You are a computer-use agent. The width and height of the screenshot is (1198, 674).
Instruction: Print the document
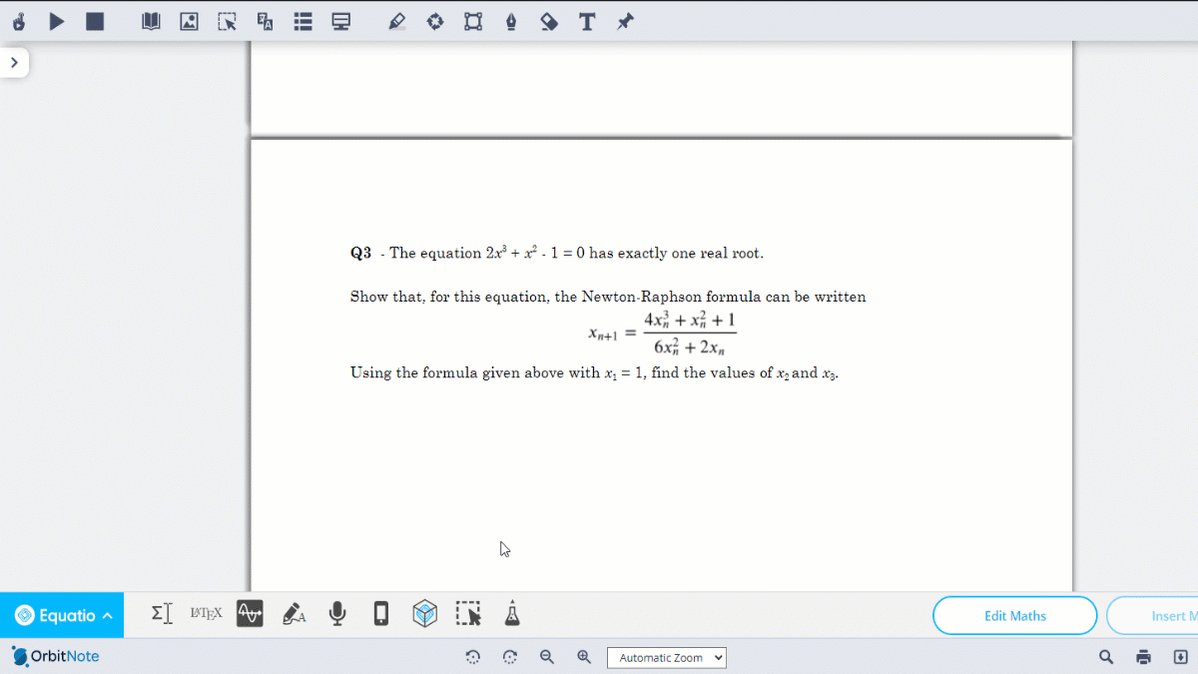click(1143, 657)
